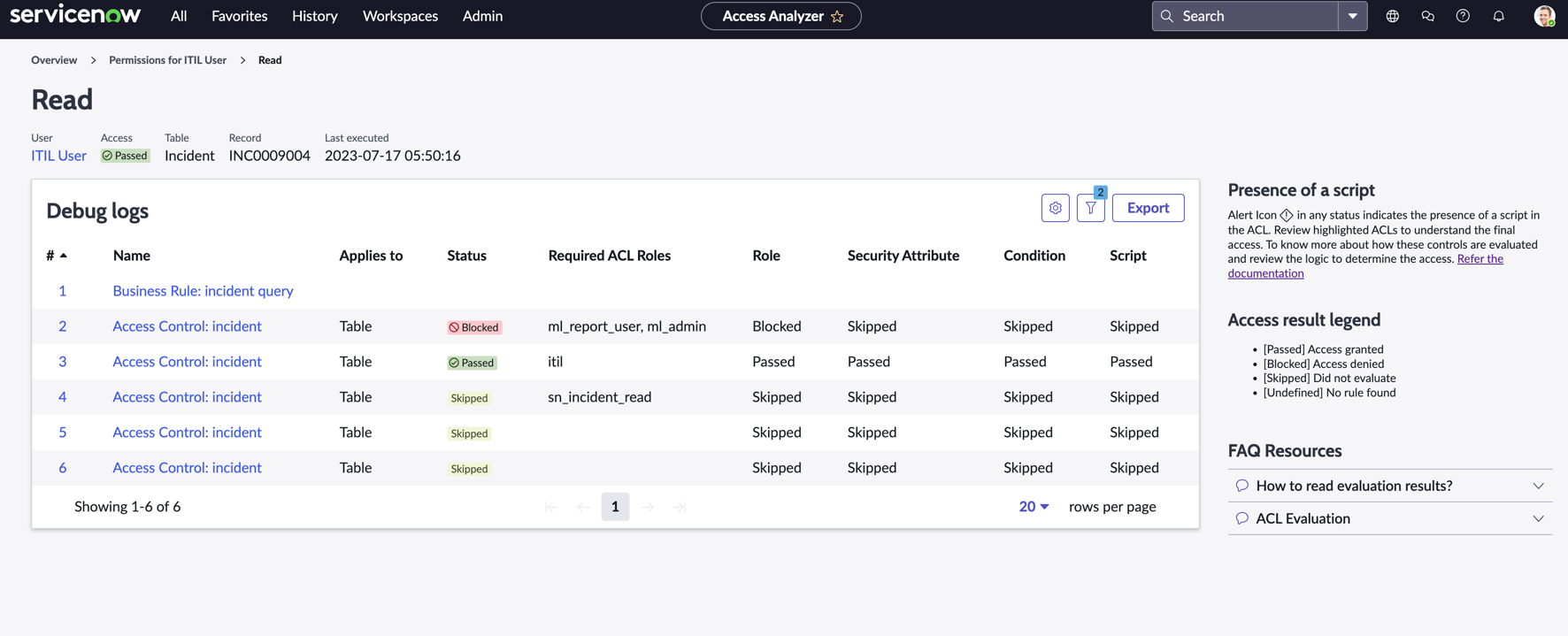Expand the ACL Evaluation FAQ chevron
The height and width of the screenshot is (636, 1568).
(1539, 518)
